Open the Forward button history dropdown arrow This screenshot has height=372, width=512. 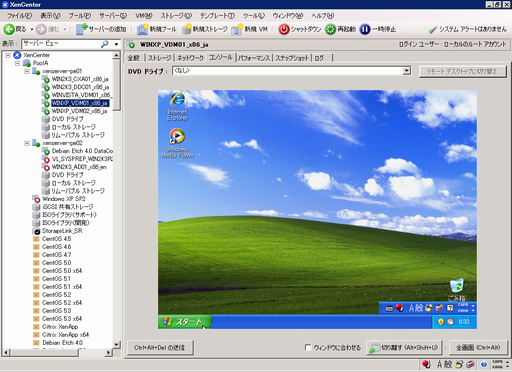point(65,30)
